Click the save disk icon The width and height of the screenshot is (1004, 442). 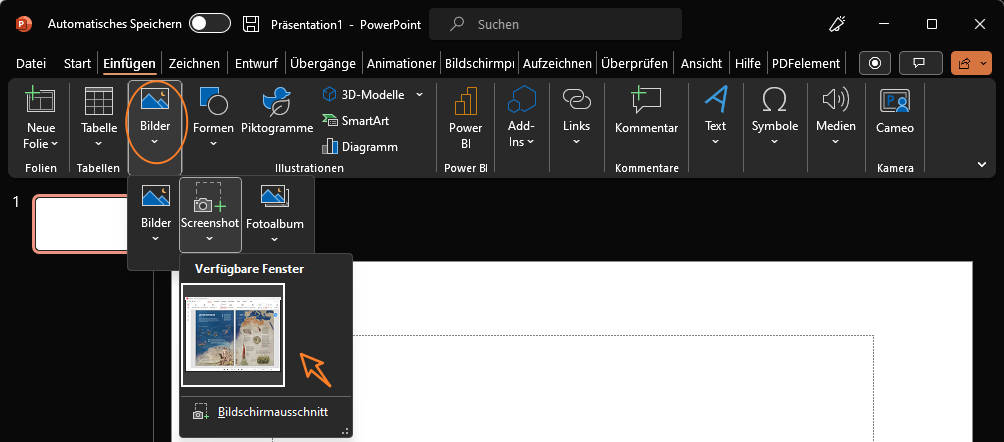[253, 23]
